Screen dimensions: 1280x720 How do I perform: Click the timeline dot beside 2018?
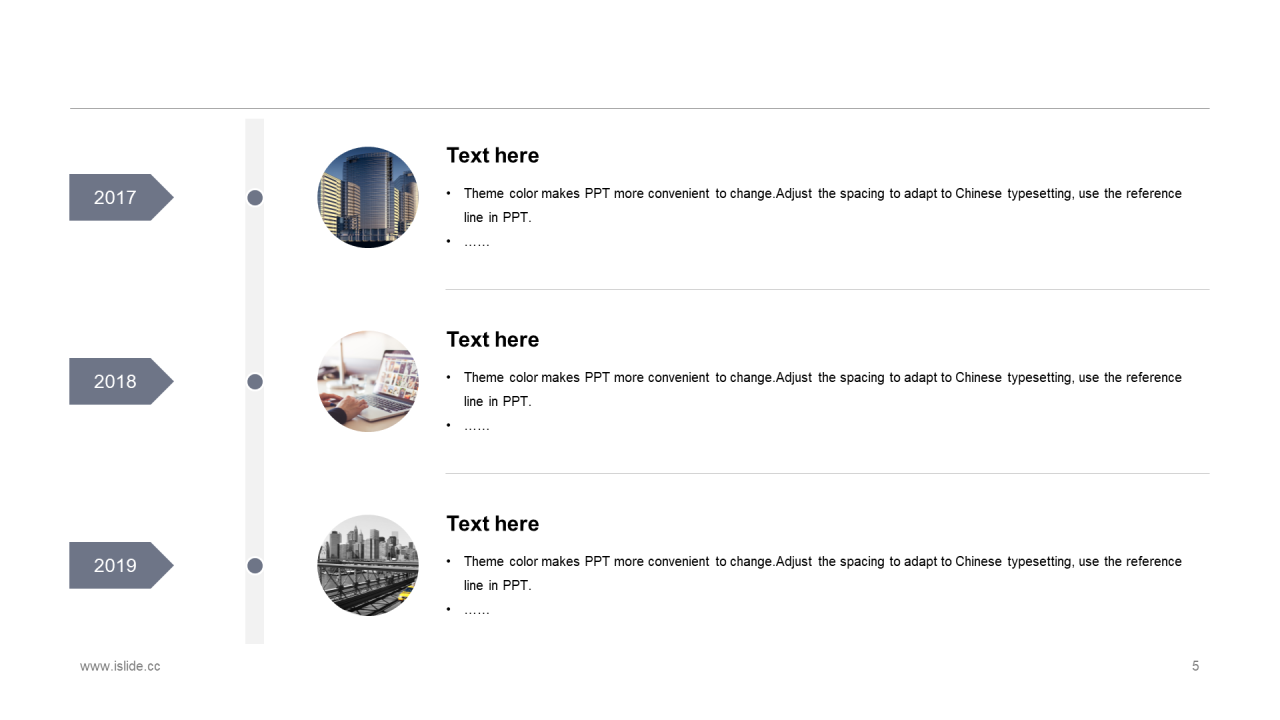[255, 382]
